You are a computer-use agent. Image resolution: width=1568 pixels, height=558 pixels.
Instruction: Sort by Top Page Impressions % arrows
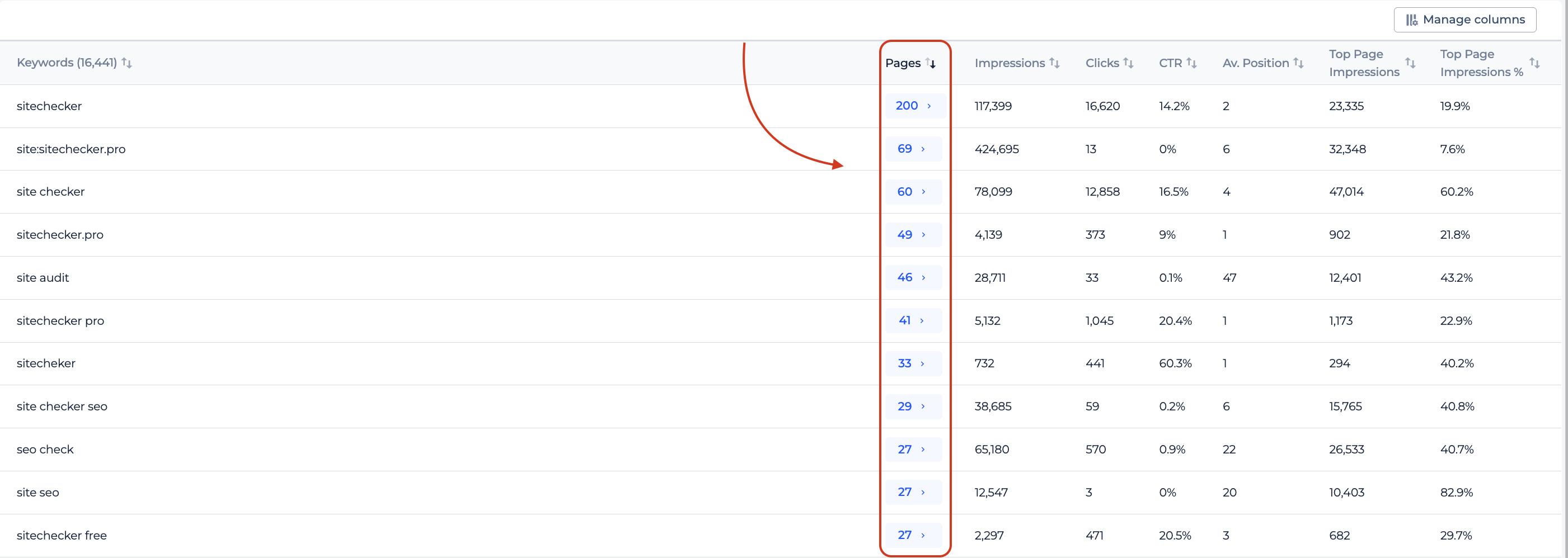1534,63
